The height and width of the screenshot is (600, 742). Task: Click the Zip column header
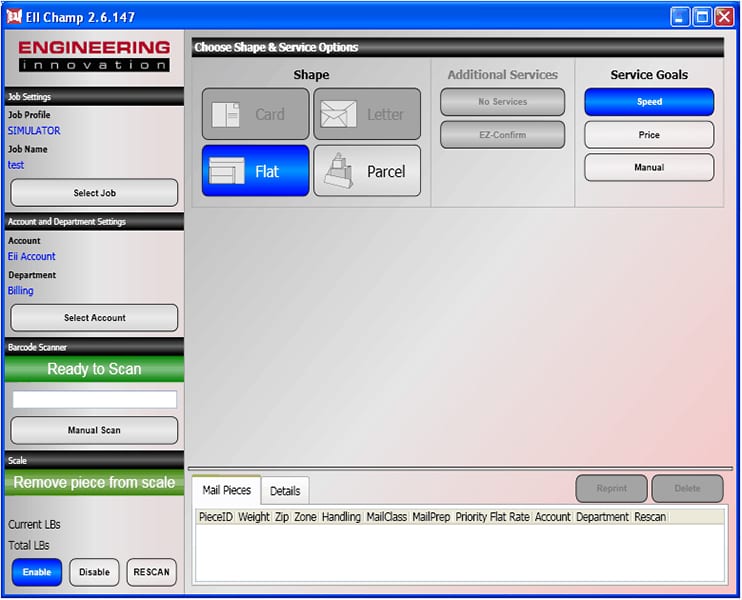(x=282, y=517)
